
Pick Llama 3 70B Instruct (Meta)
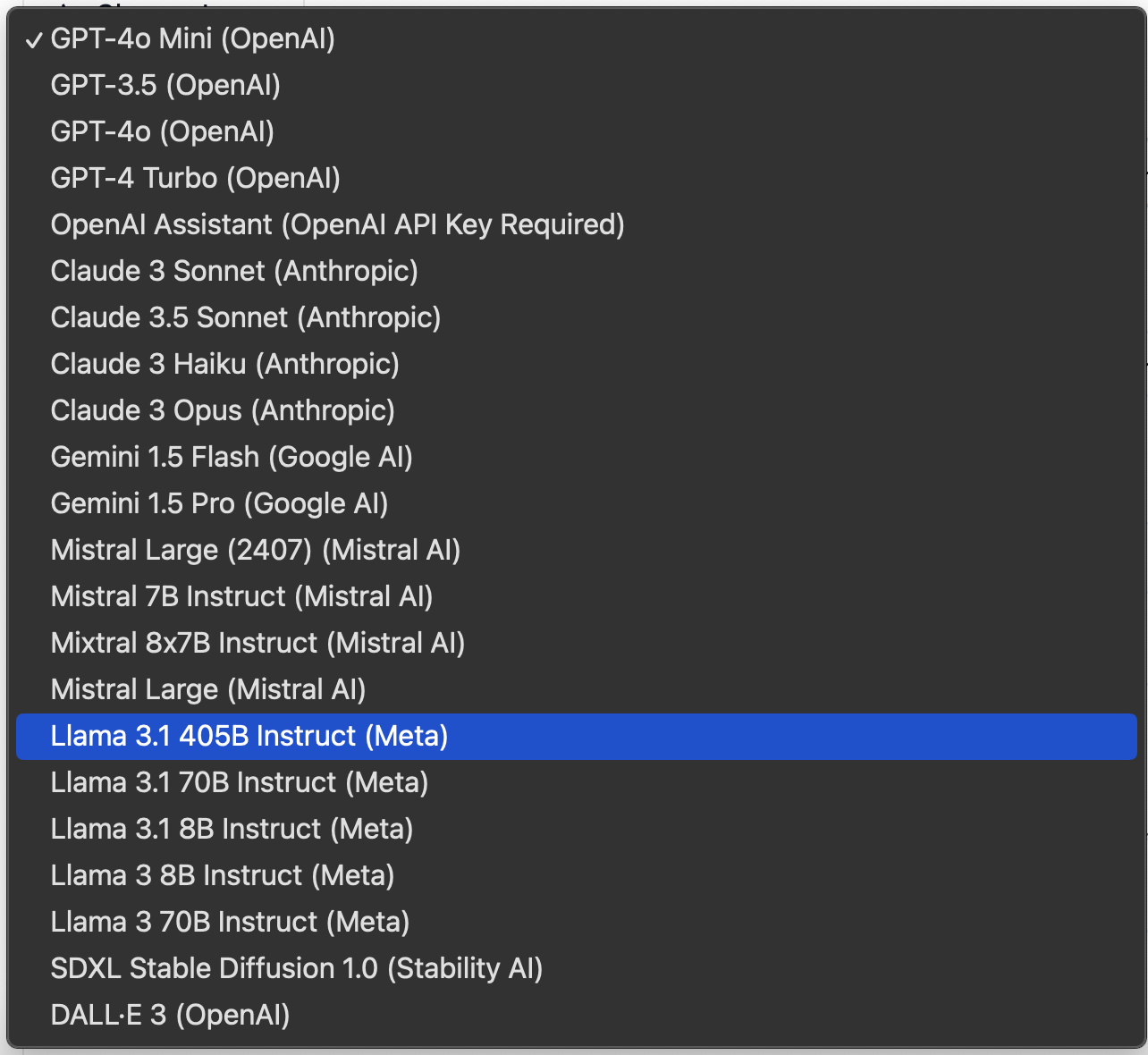(230, 923)
